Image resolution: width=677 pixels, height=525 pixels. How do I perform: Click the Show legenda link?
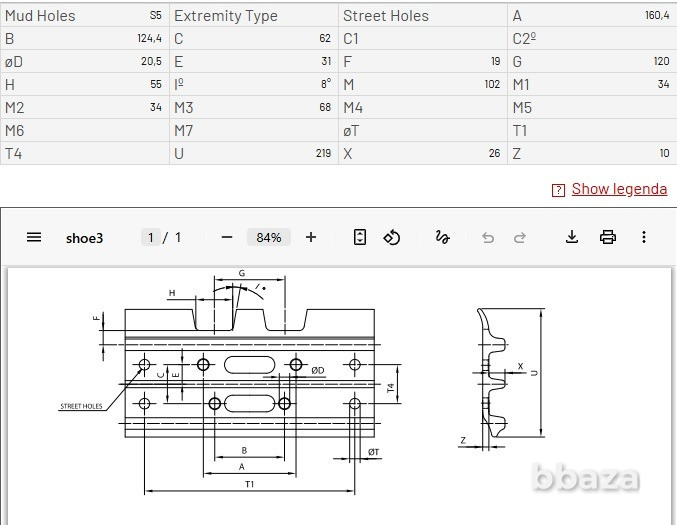pyautogui.click(x=619, y=189)
